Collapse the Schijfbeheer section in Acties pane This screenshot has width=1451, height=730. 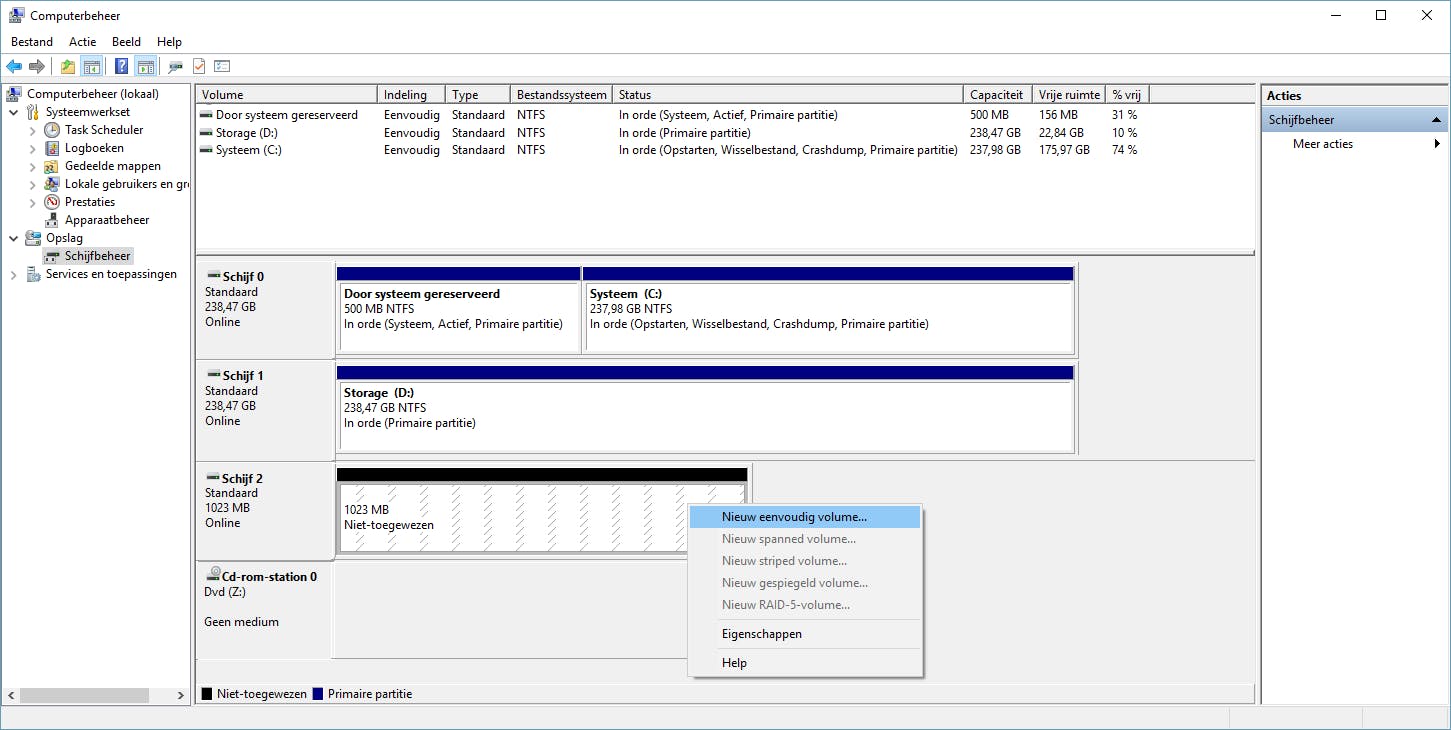coord(1437,120)
